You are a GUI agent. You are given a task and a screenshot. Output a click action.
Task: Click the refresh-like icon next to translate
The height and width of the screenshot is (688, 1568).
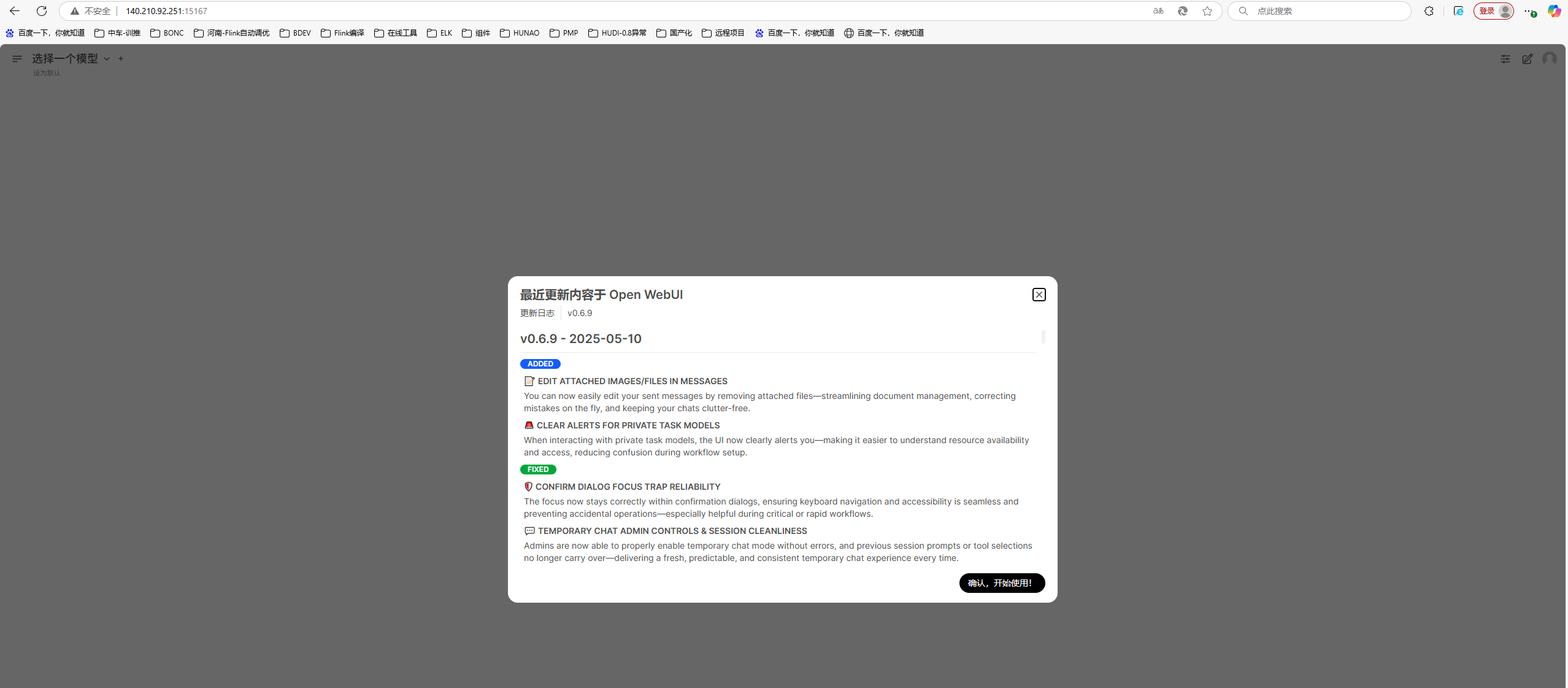pos(1183,11)
